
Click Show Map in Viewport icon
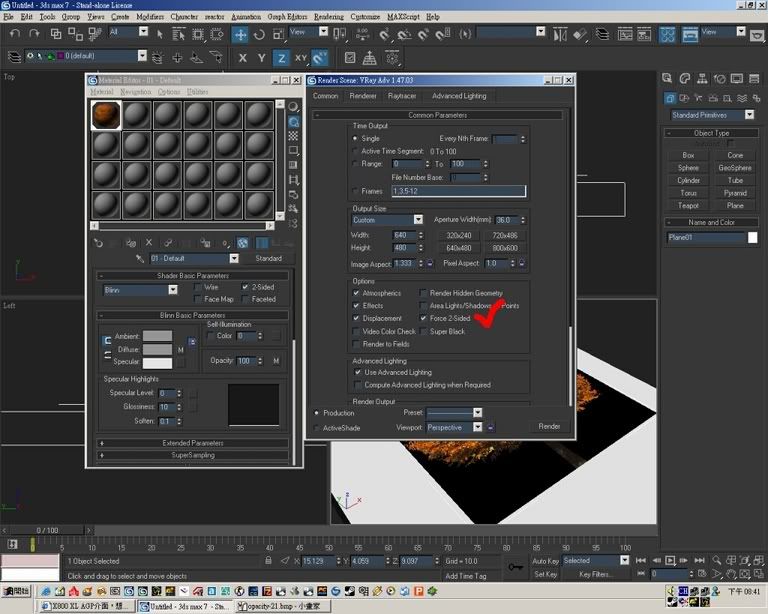click(242, 243)
